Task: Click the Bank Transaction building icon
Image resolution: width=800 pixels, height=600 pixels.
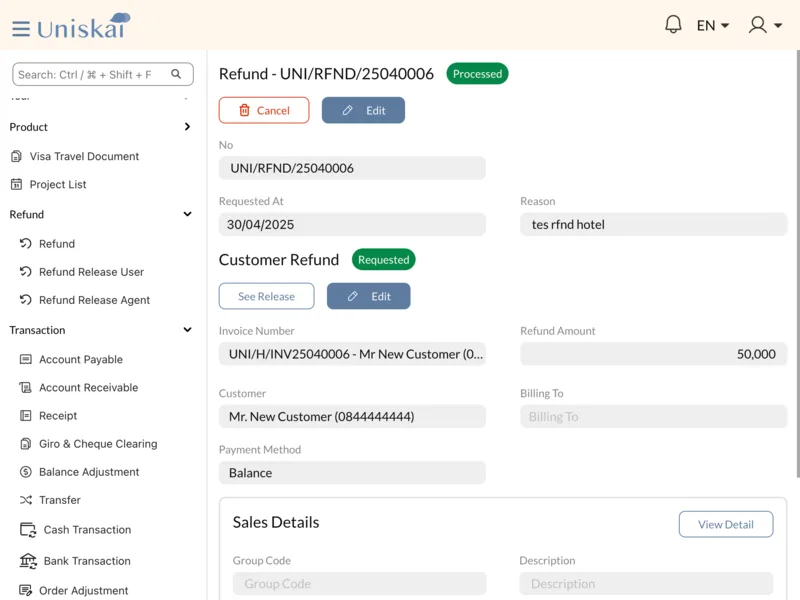Action: [x=28, y=561]
